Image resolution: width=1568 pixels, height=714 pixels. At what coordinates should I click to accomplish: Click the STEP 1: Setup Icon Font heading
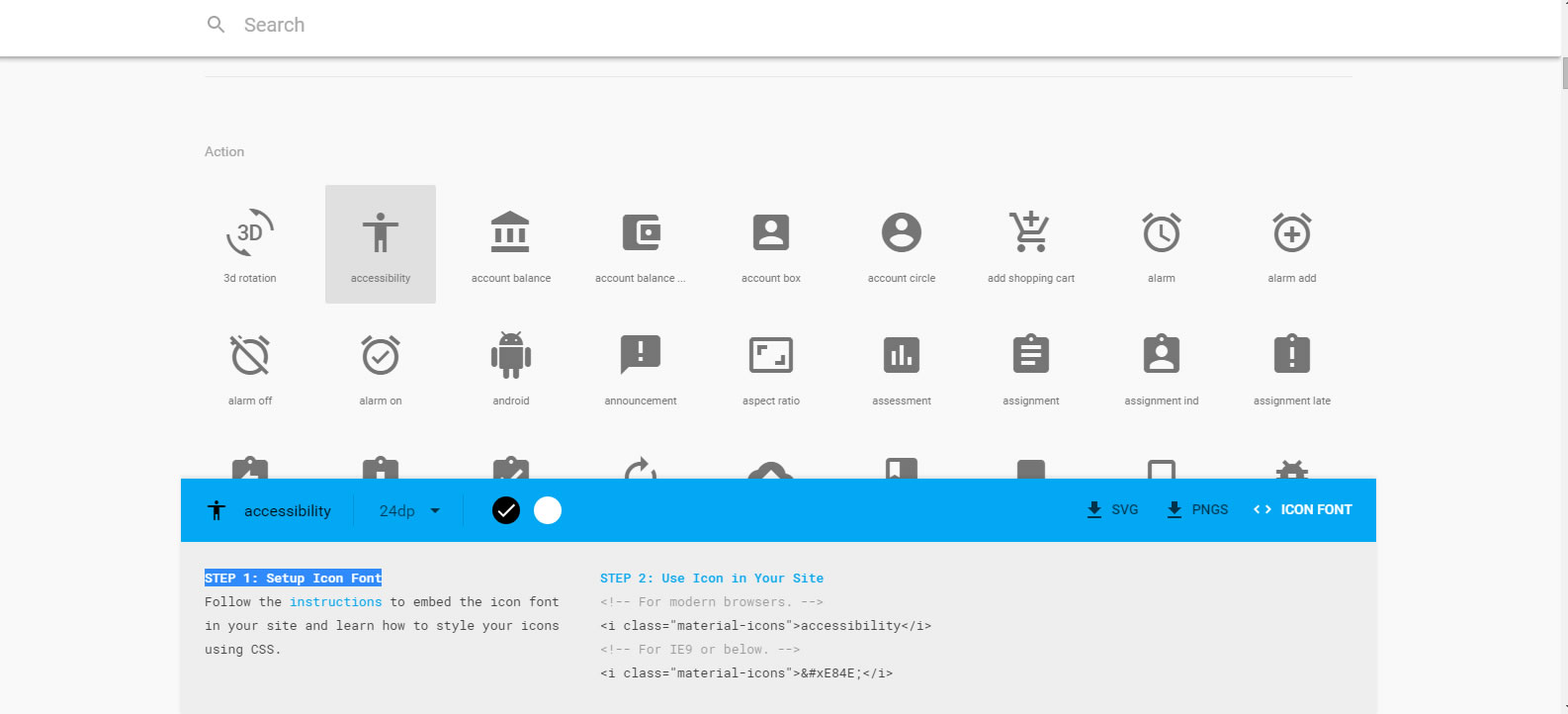[293, 578]
